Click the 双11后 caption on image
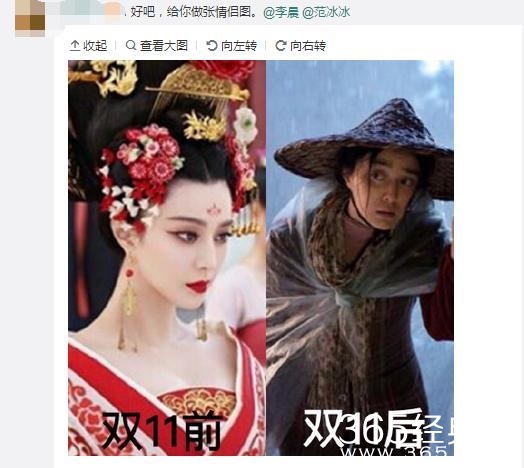 [x=364, y=429]
